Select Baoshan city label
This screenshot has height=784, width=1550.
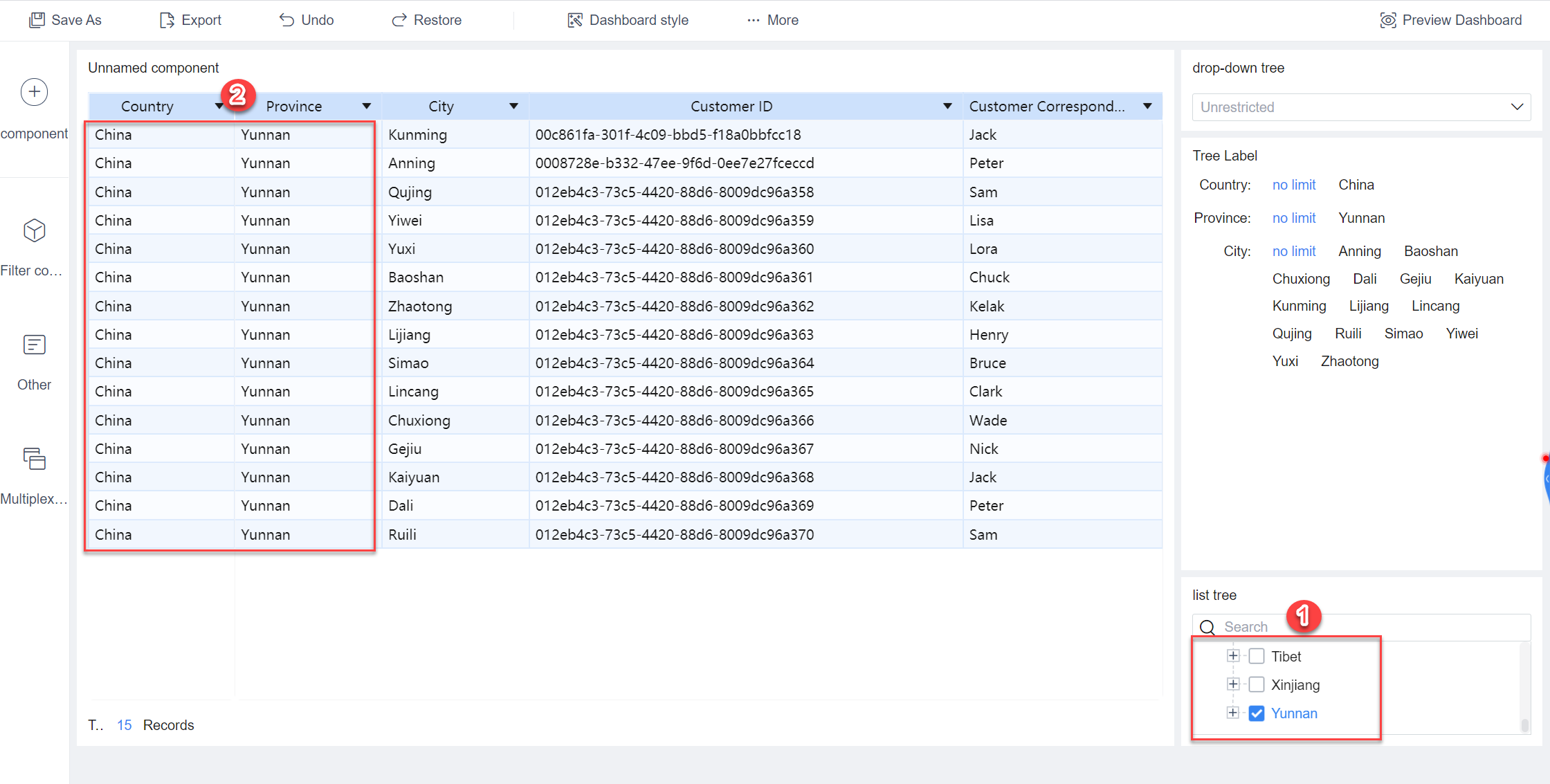point(1430,251)
